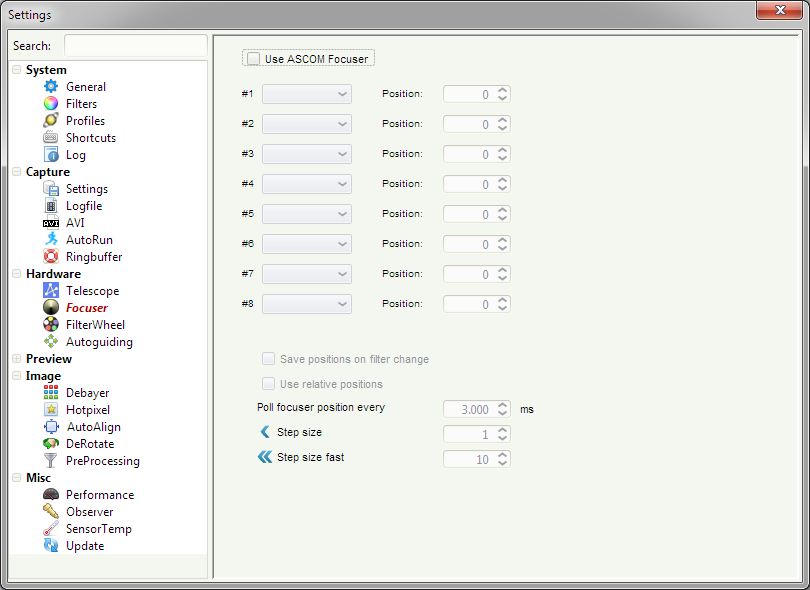Click the DeRotate icon

[x=51, y=444]
